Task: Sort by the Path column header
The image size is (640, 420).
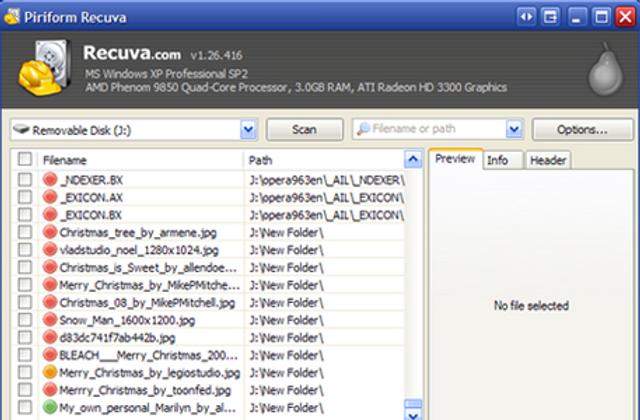Action: [324, 160]
